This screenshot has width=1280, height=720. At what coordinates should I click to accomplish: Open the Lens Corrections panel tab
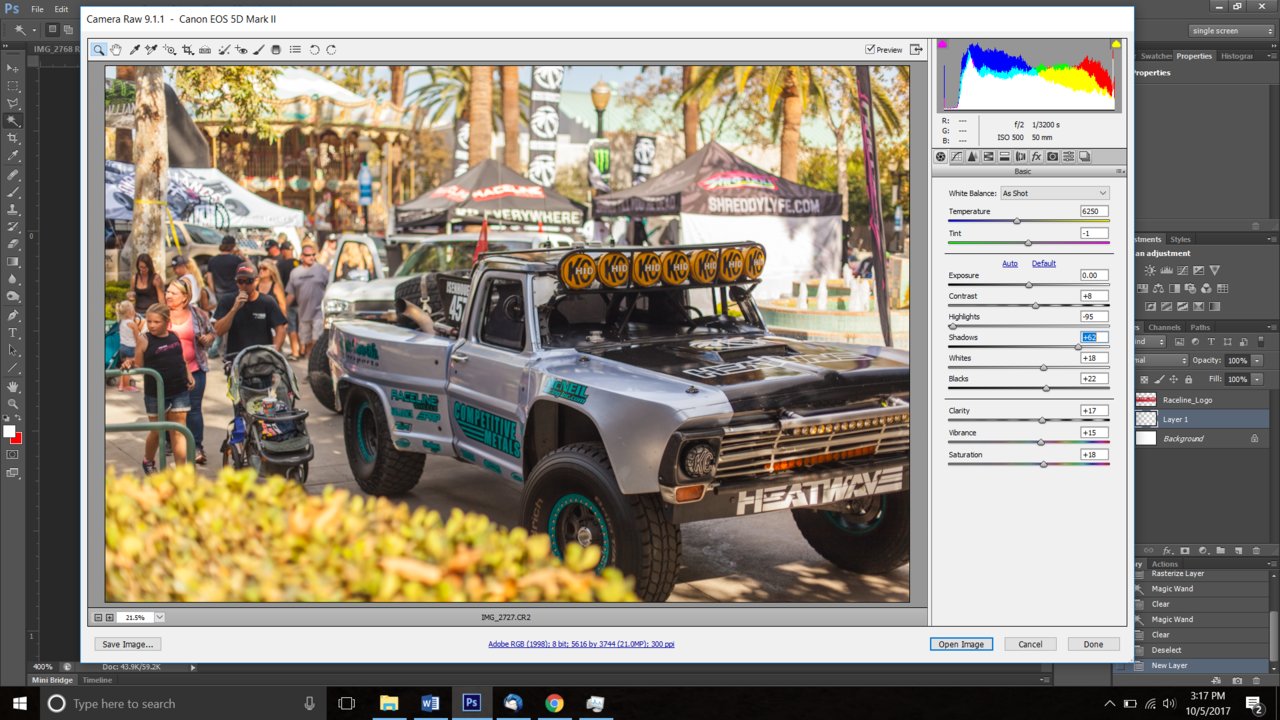click(1020, 157)
